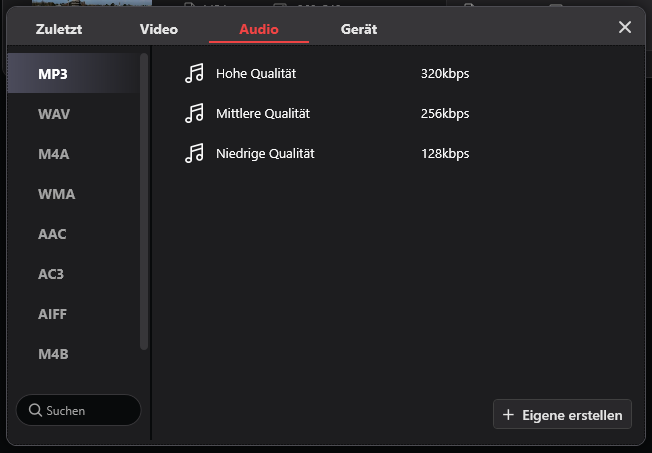Viewport: 652px width, 453px height.
Task: Focus the Suchen search field
Action: [x=79, y=410]
